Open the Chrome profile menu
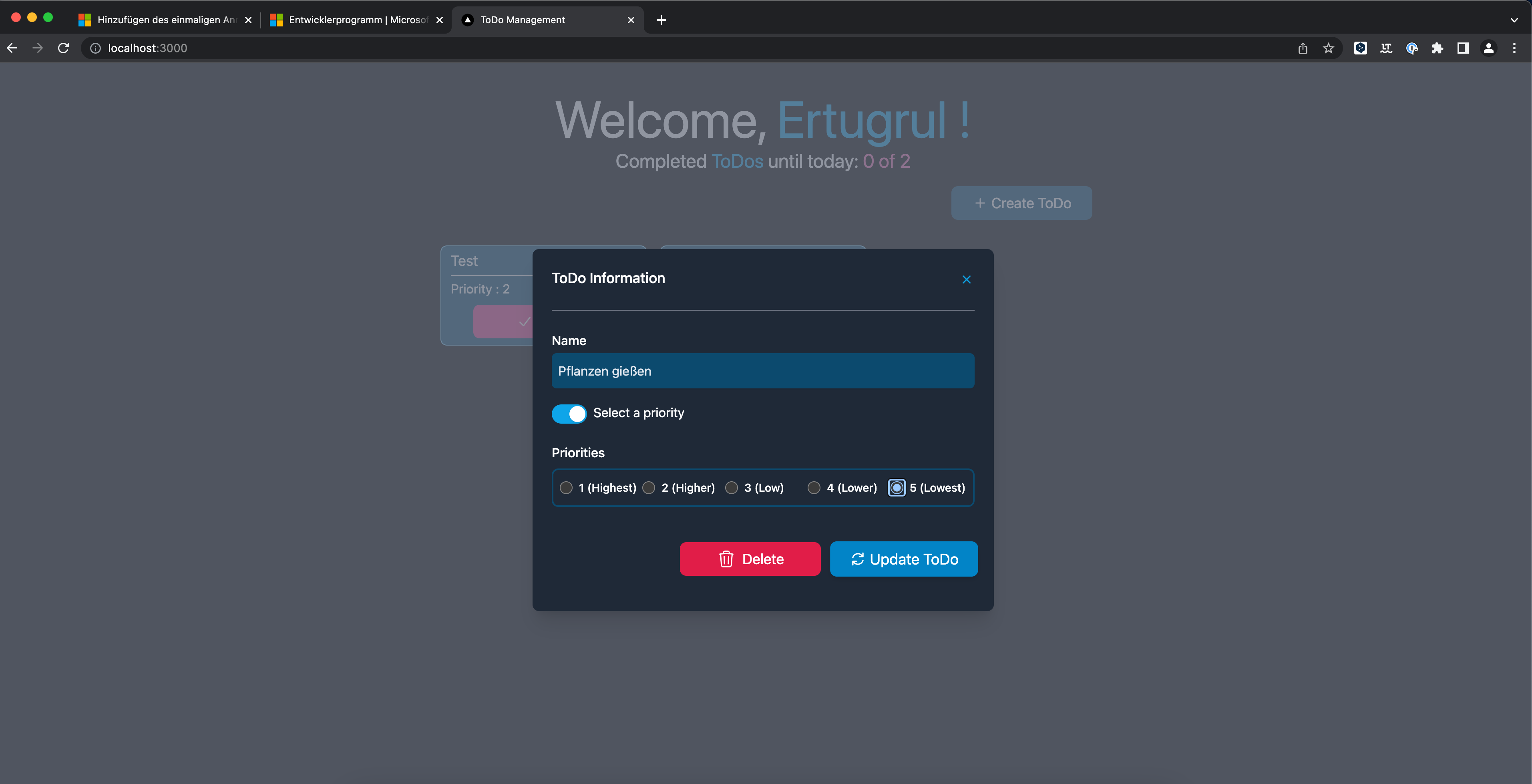Screen dimensions: 1532x784 click(x=1489, y=48)
